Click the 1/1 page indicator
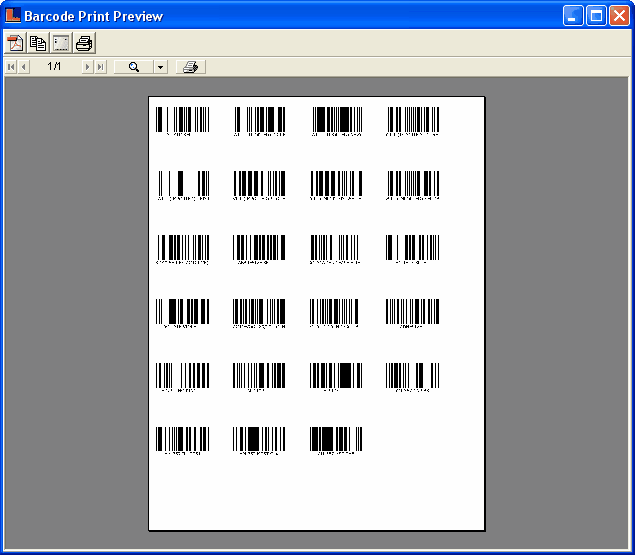Screen dimensions: 635x555 [x=54, y=66]
